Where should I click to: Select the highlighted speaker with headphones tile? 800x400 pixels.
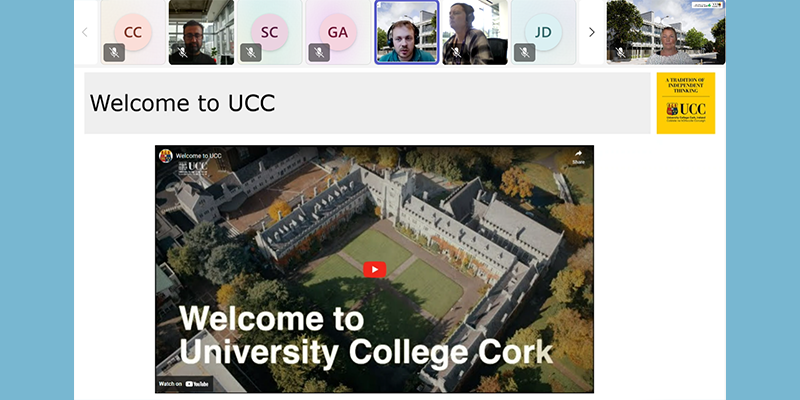(407, 32)
